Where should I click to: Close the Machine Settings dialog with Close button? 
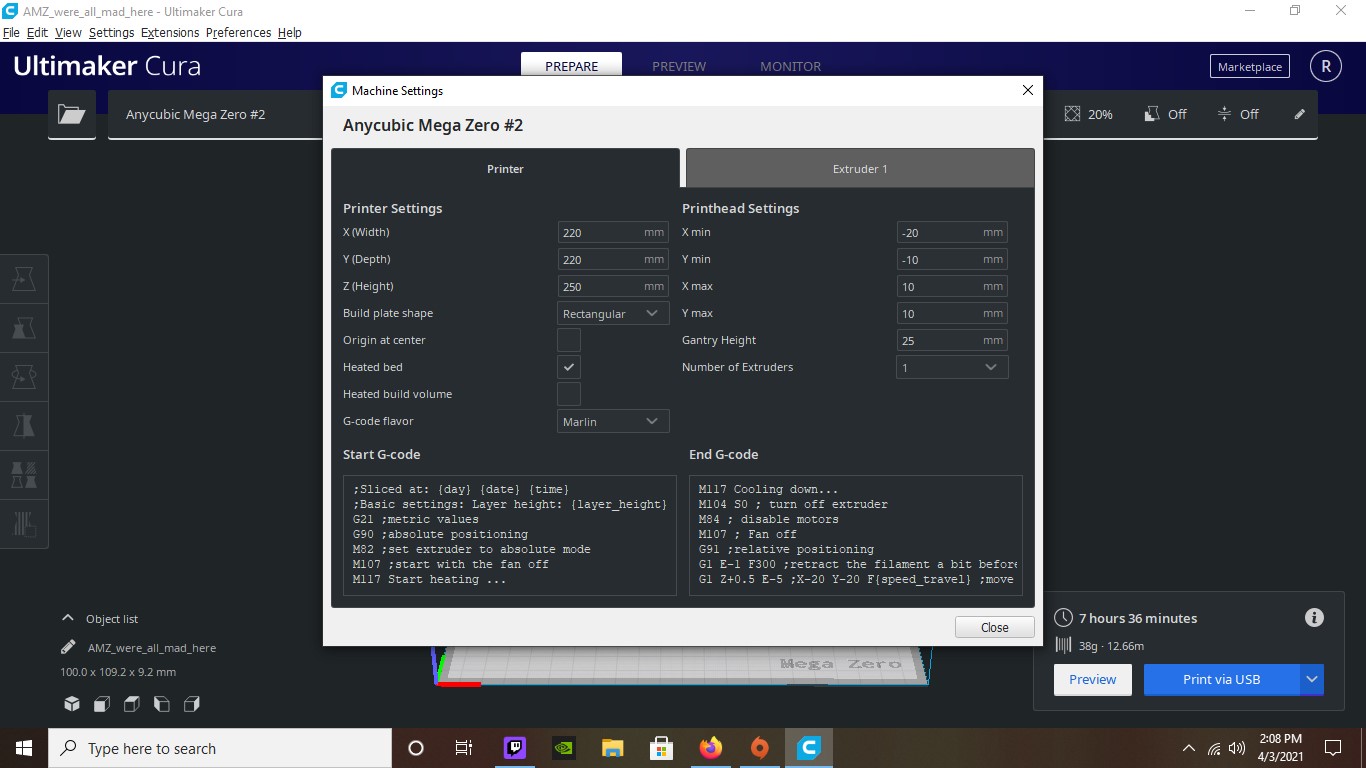pos(995,627)
